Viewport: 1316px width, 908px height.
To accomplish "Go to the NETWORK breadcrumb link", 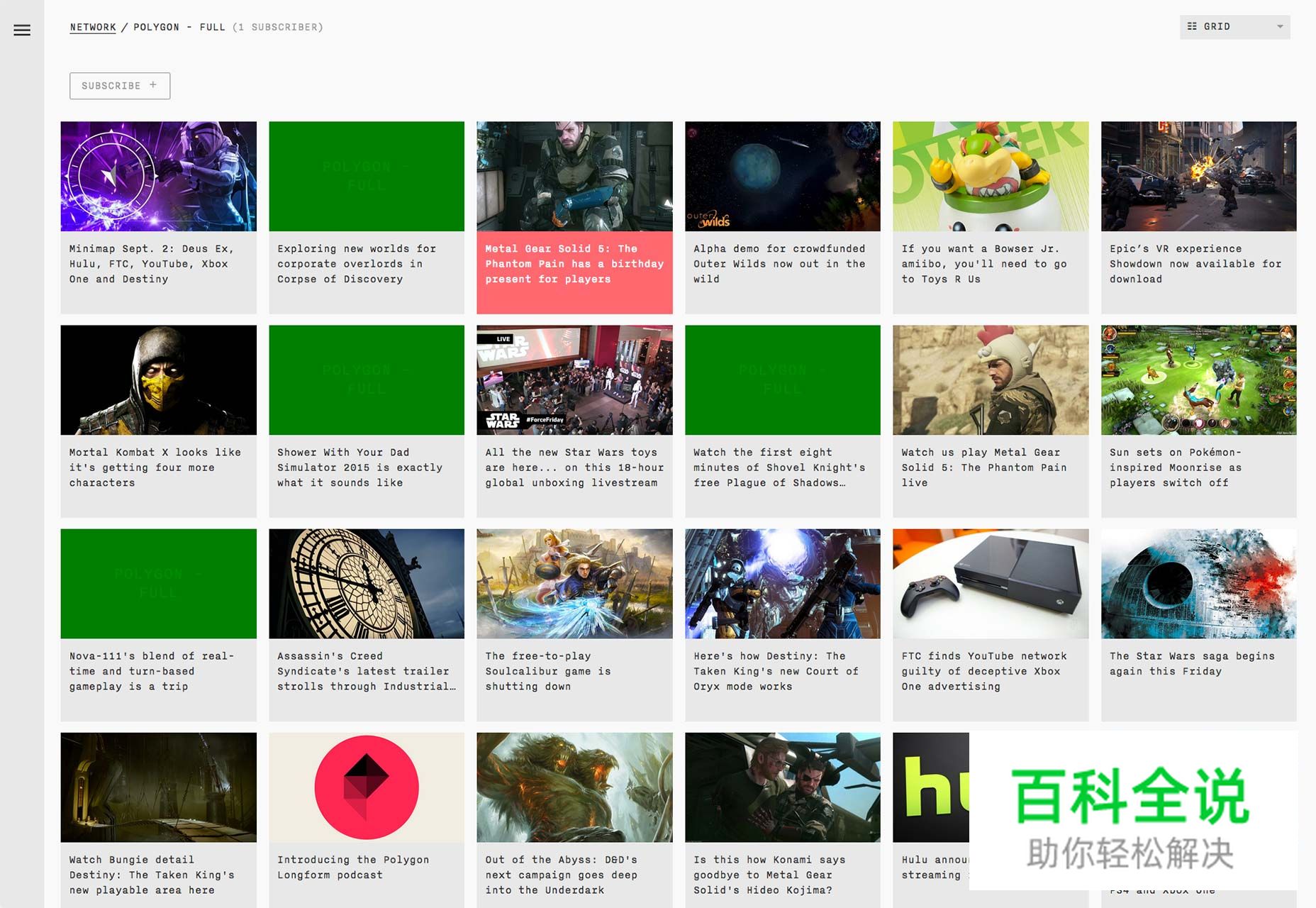I will (93, 27).
